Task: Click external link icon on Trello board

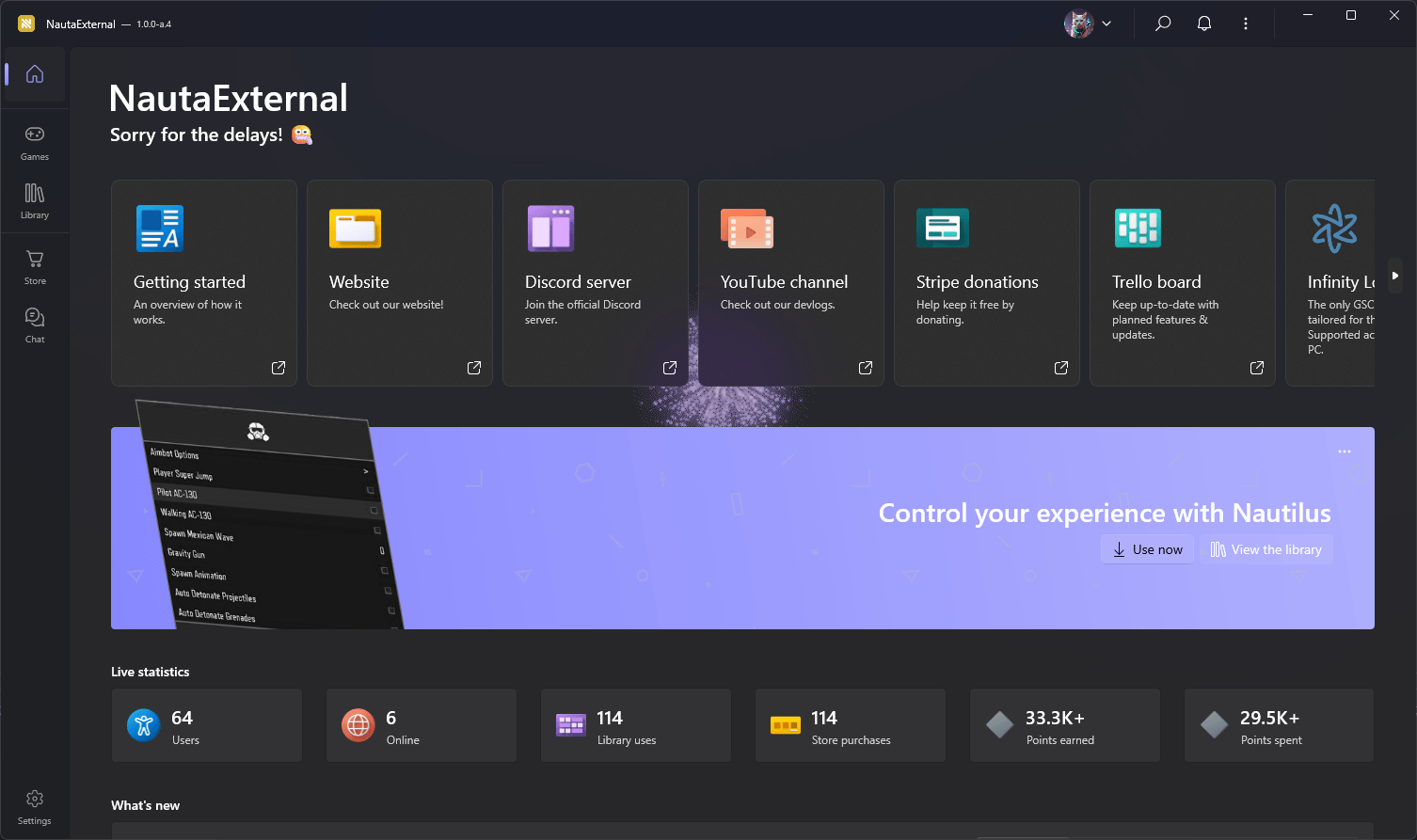Action: point(1257,368)
